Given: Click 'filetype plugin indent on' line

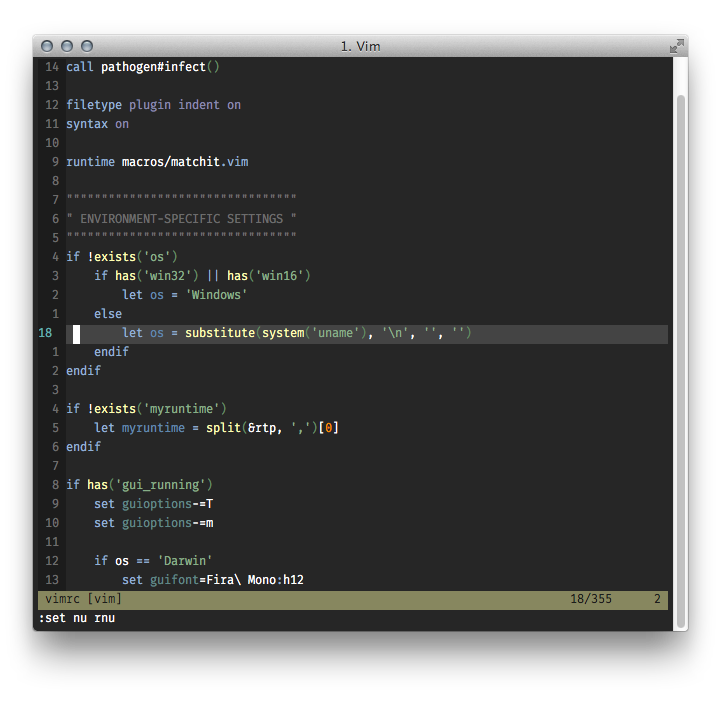Looking at the screenshot, I should pos(153,105).
